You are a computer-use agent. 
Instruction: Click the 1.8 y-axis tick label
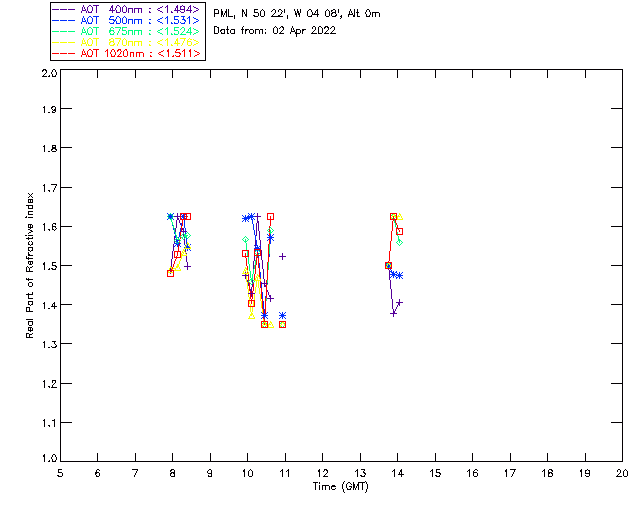point(49,148)
